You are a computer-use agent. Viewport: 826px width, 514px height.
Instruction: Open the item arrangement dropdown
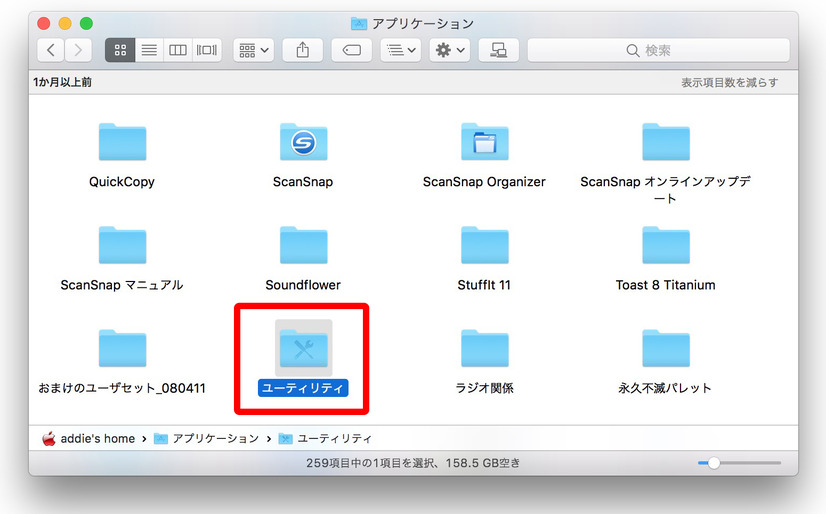click(253, 50)
